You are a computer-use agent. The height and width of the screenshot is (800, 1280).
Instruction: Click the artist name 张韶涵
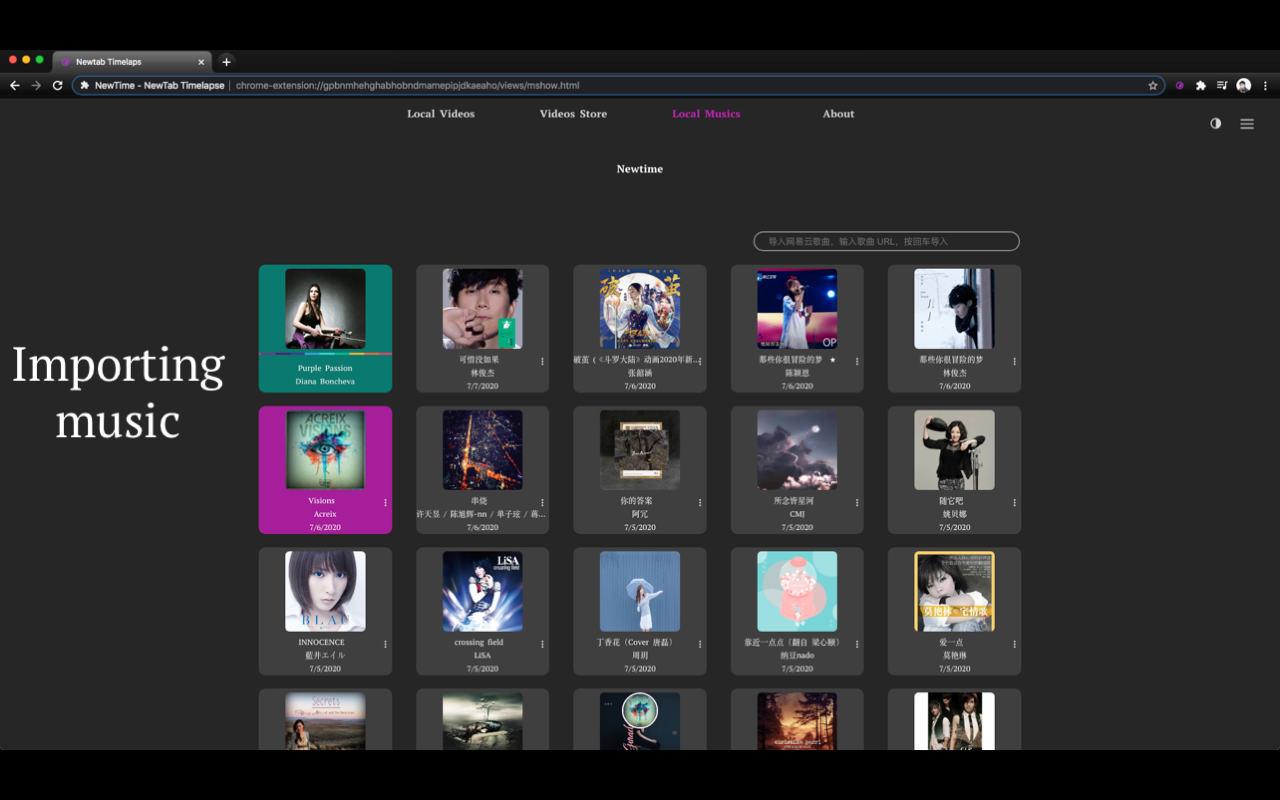click(640, 373)
